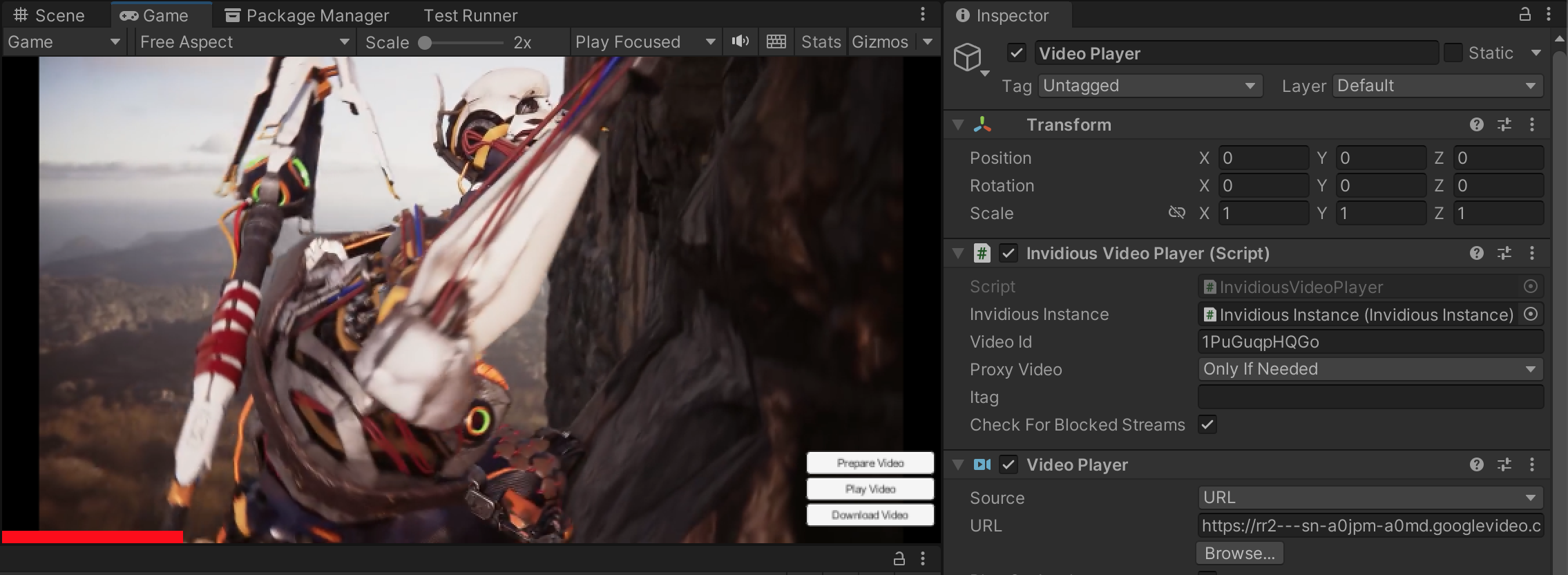Open the Video Player Source dropdown
Screen dimensions: 1568x575
click(x=1370, y=498)
